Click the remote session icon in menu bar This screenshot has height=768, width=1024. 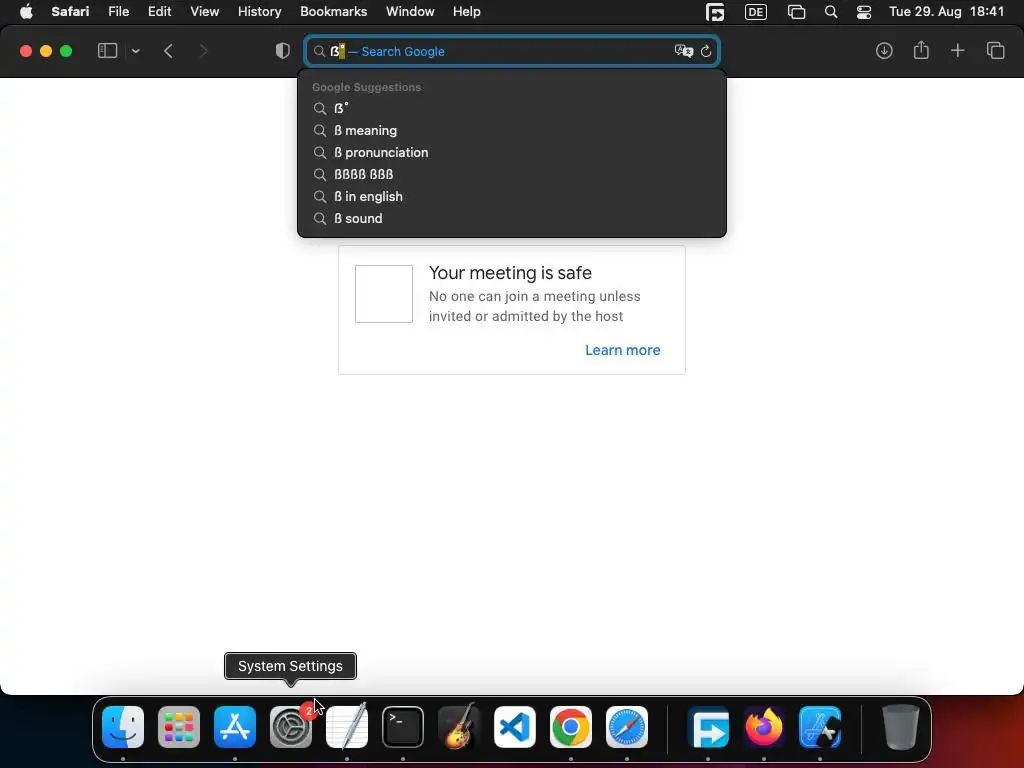tap(715, 12)
